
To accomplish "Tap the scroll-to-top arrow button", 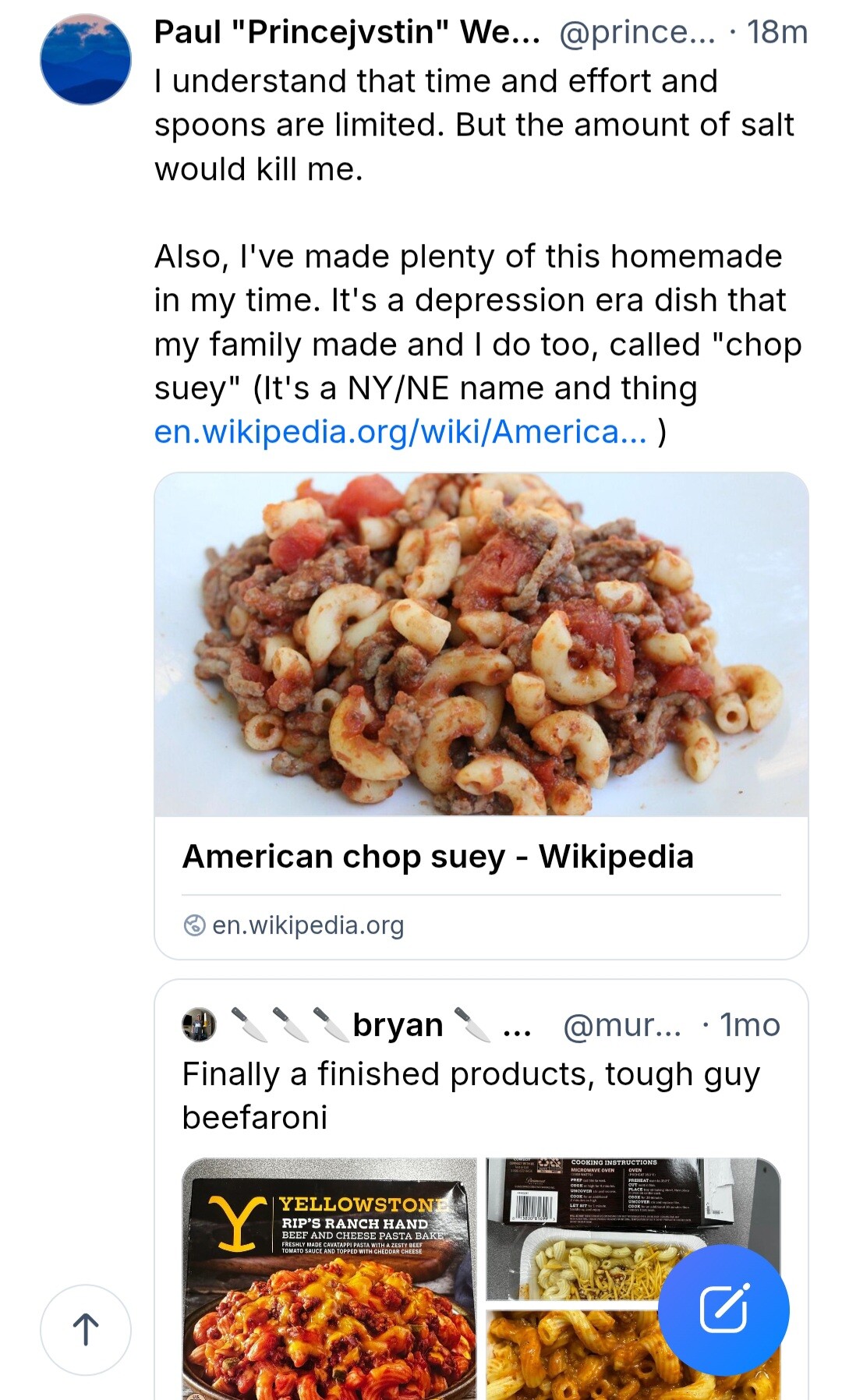I will pyautogui.click(x=86, y=1330).
